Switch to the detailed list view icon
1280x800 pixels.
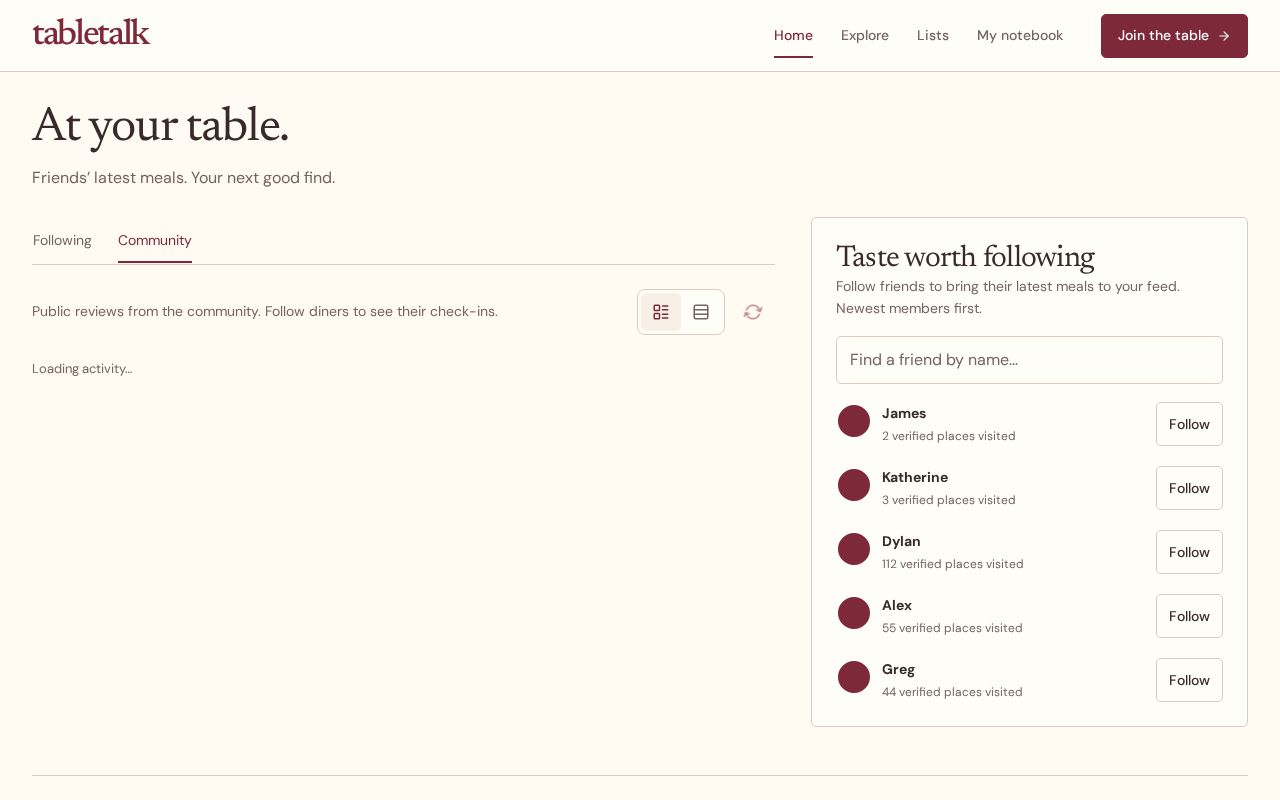(661, 312)
